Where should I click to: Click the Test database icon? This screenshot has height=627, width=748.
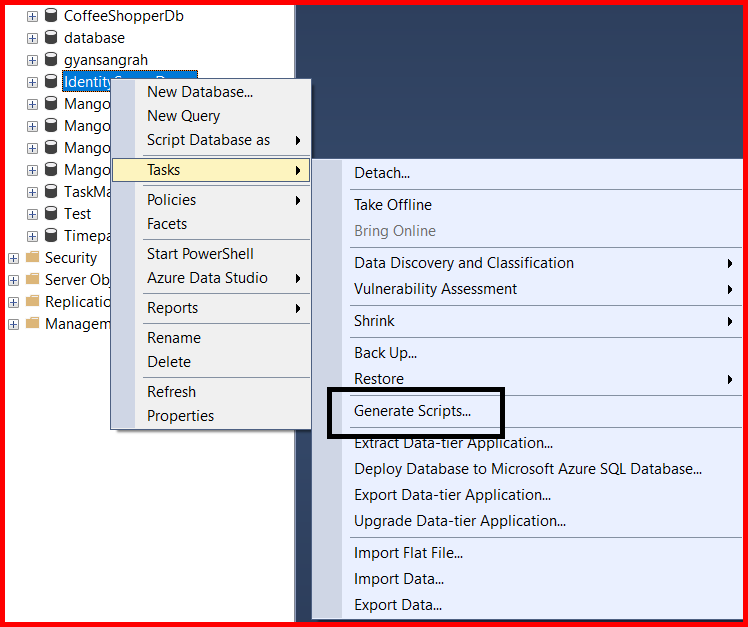(x=51, y=214)
